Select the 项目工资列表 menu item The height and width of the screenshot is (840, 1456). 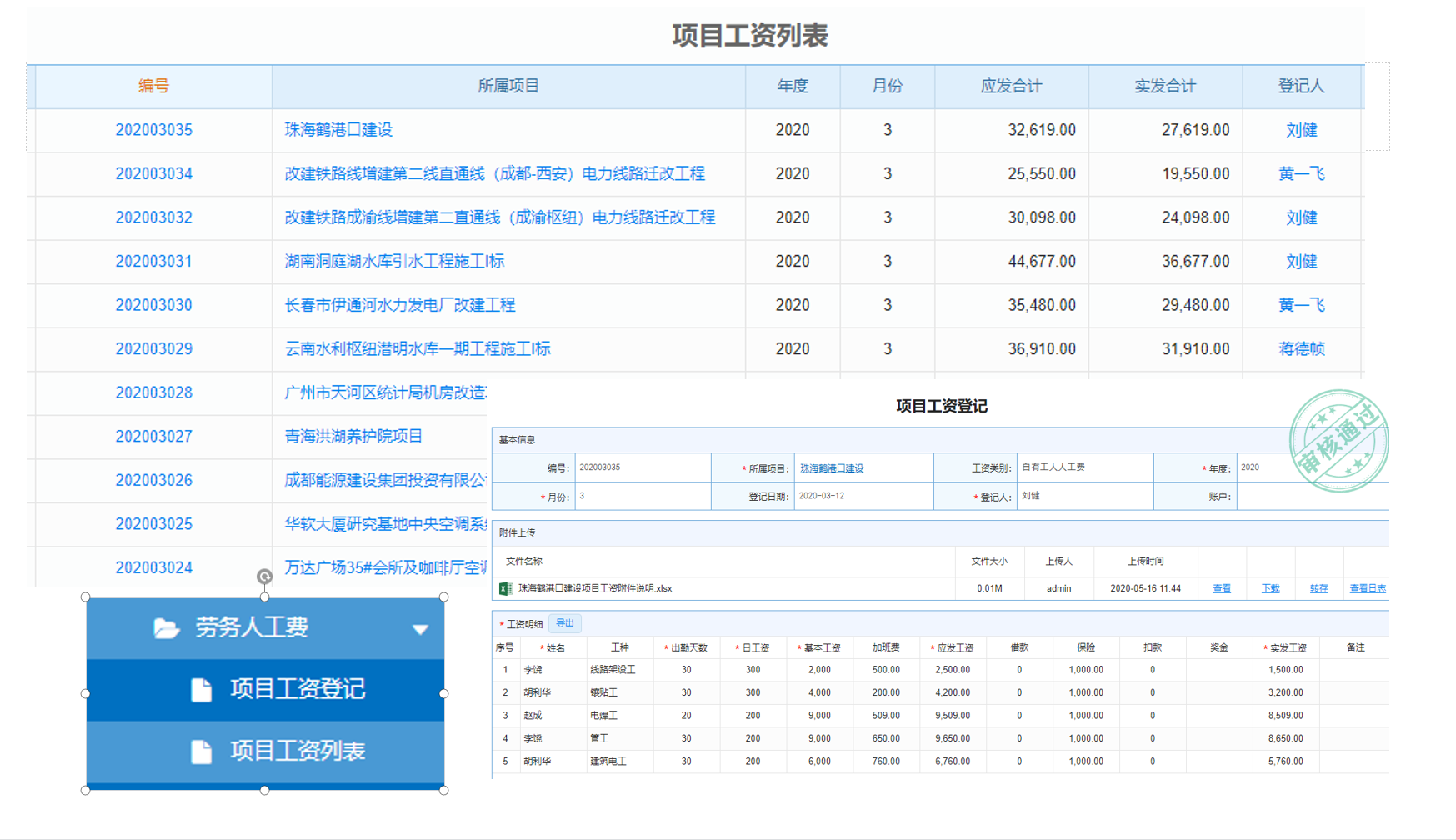point(297,752)
